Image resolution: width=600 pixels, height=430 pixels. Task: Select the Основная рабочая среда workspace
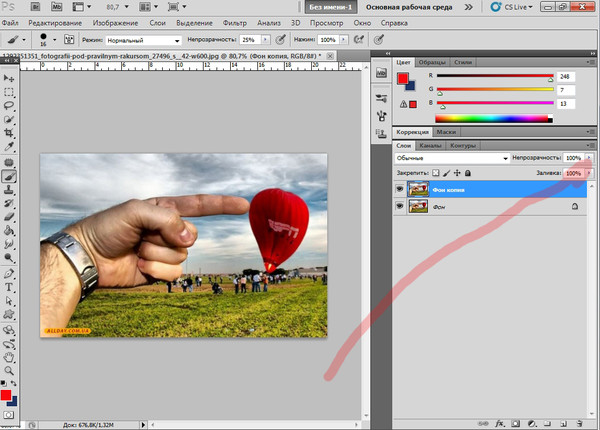pos(409,7)
